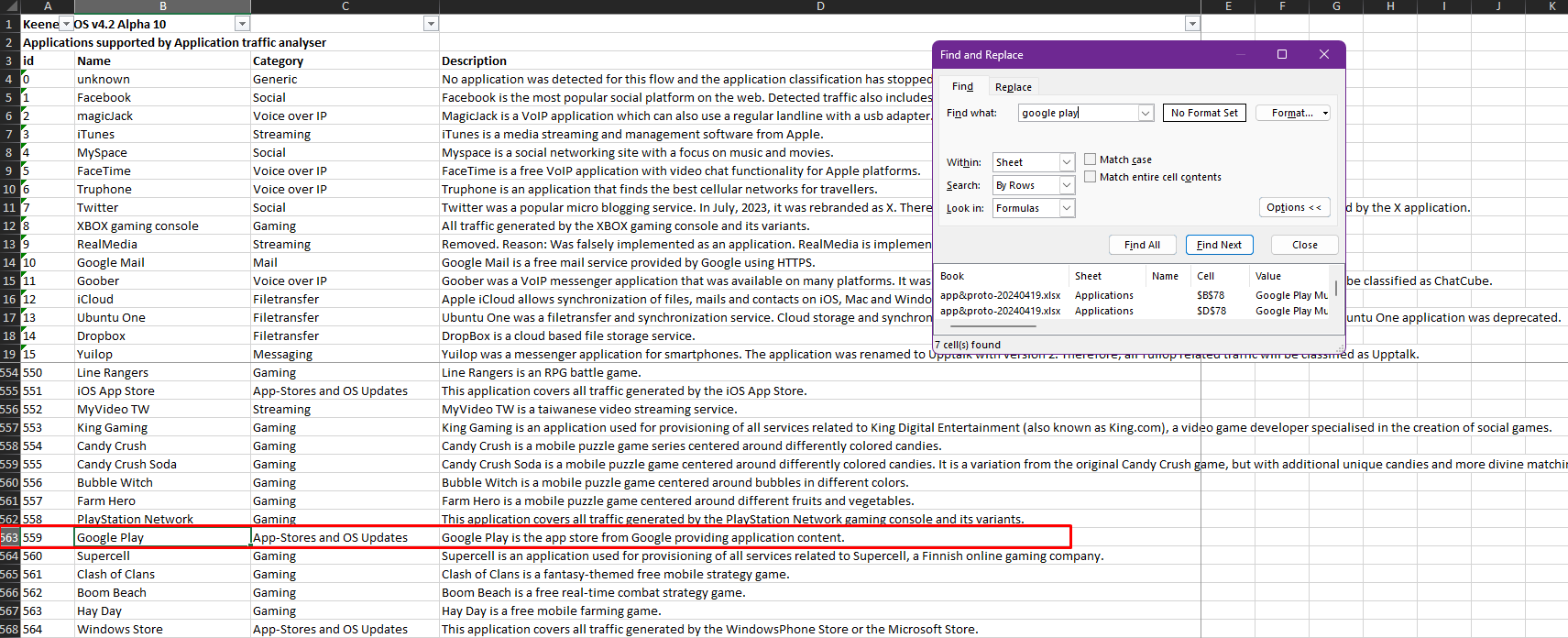The image size is (1568, 638).
Task: Select column C header
Action: [x=345, y=6]
